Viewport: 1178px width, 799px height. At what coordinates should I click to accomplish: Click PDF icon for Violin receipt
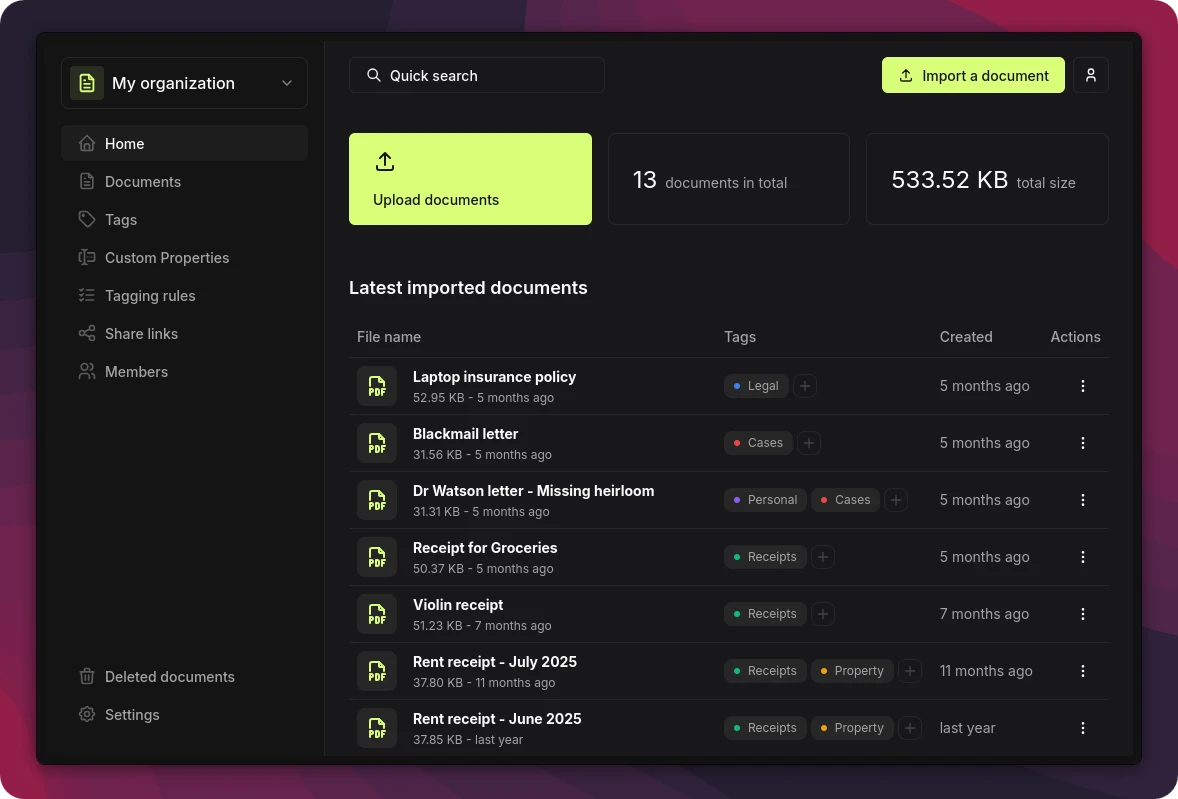coord(376,614)
